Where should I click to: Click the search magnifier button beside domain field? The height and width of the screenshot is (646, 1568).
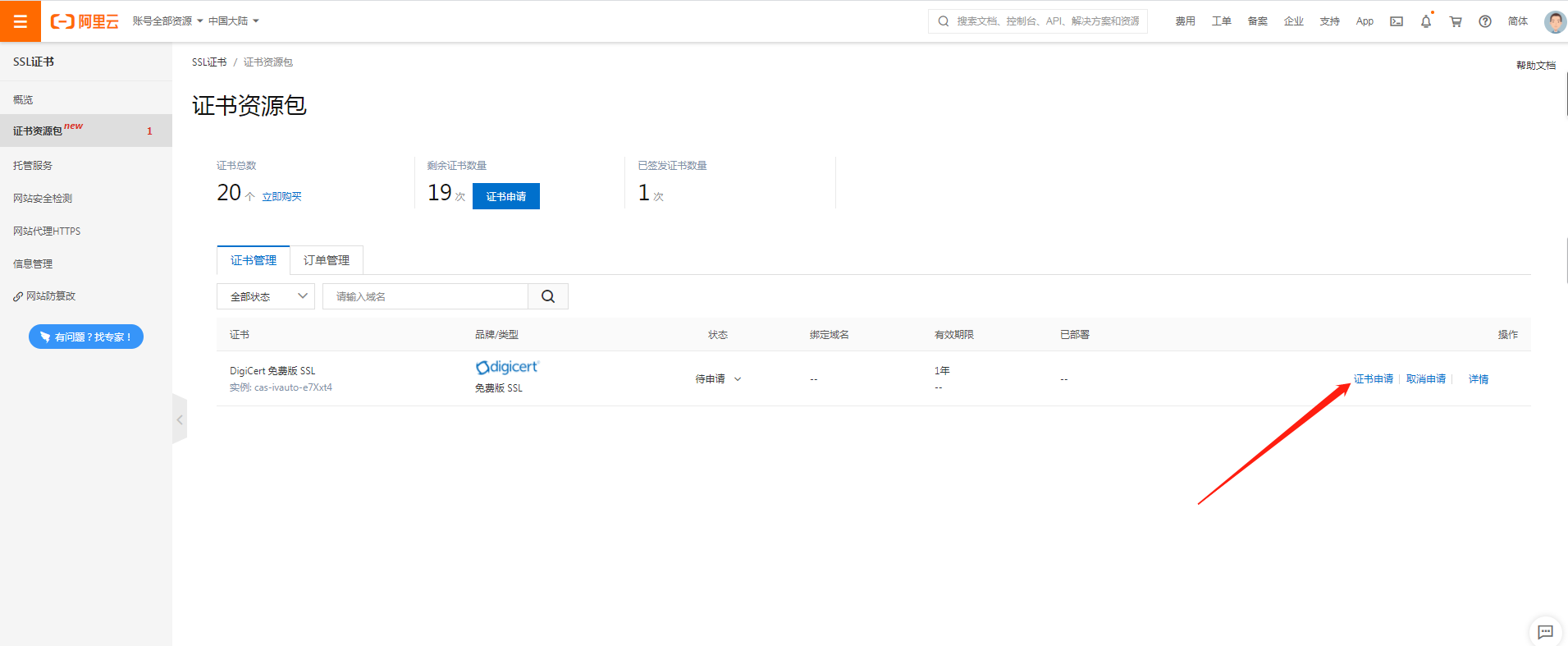[548, 296]
